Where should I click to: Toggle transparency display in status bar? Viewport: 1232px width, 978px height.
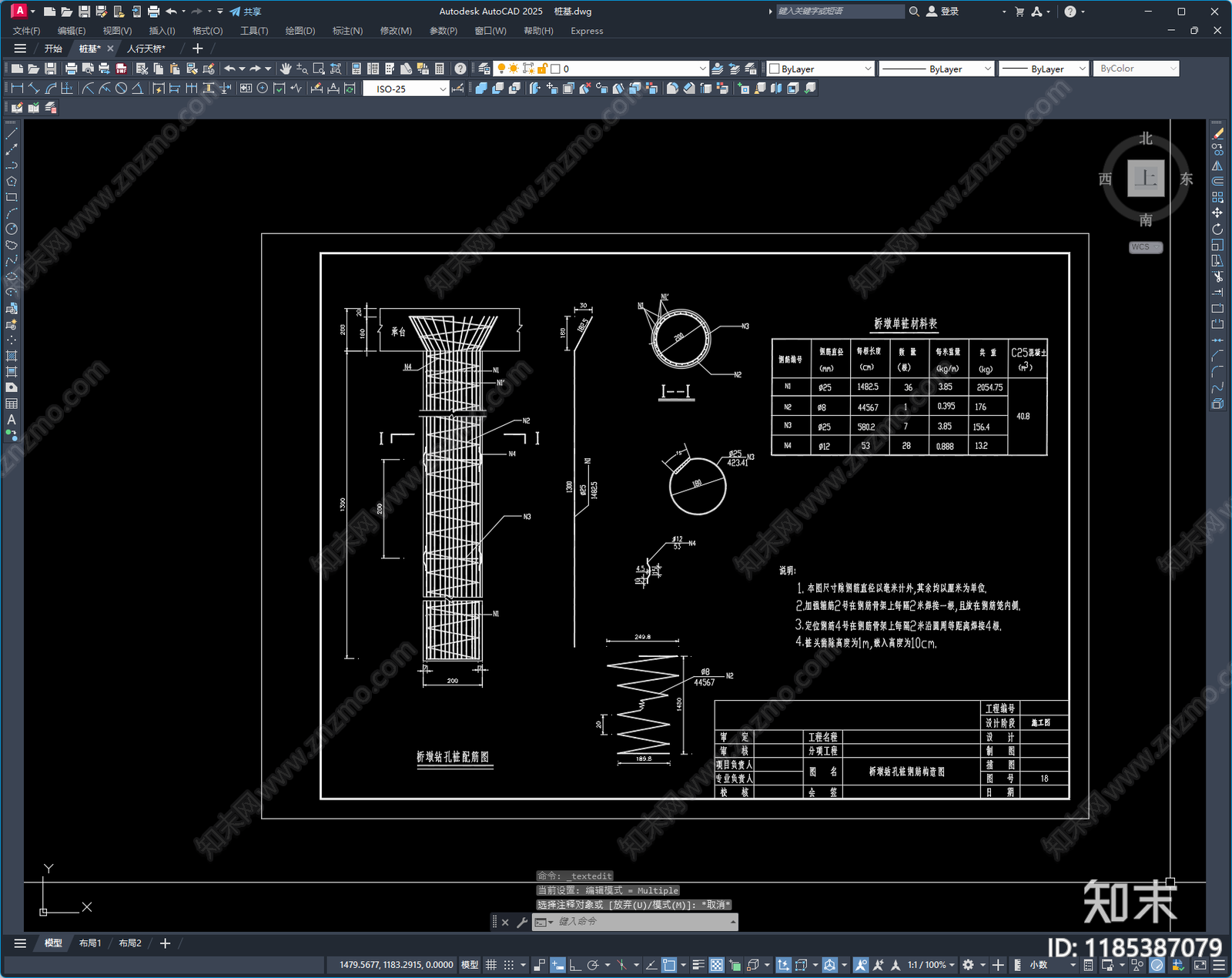point(716,965)
